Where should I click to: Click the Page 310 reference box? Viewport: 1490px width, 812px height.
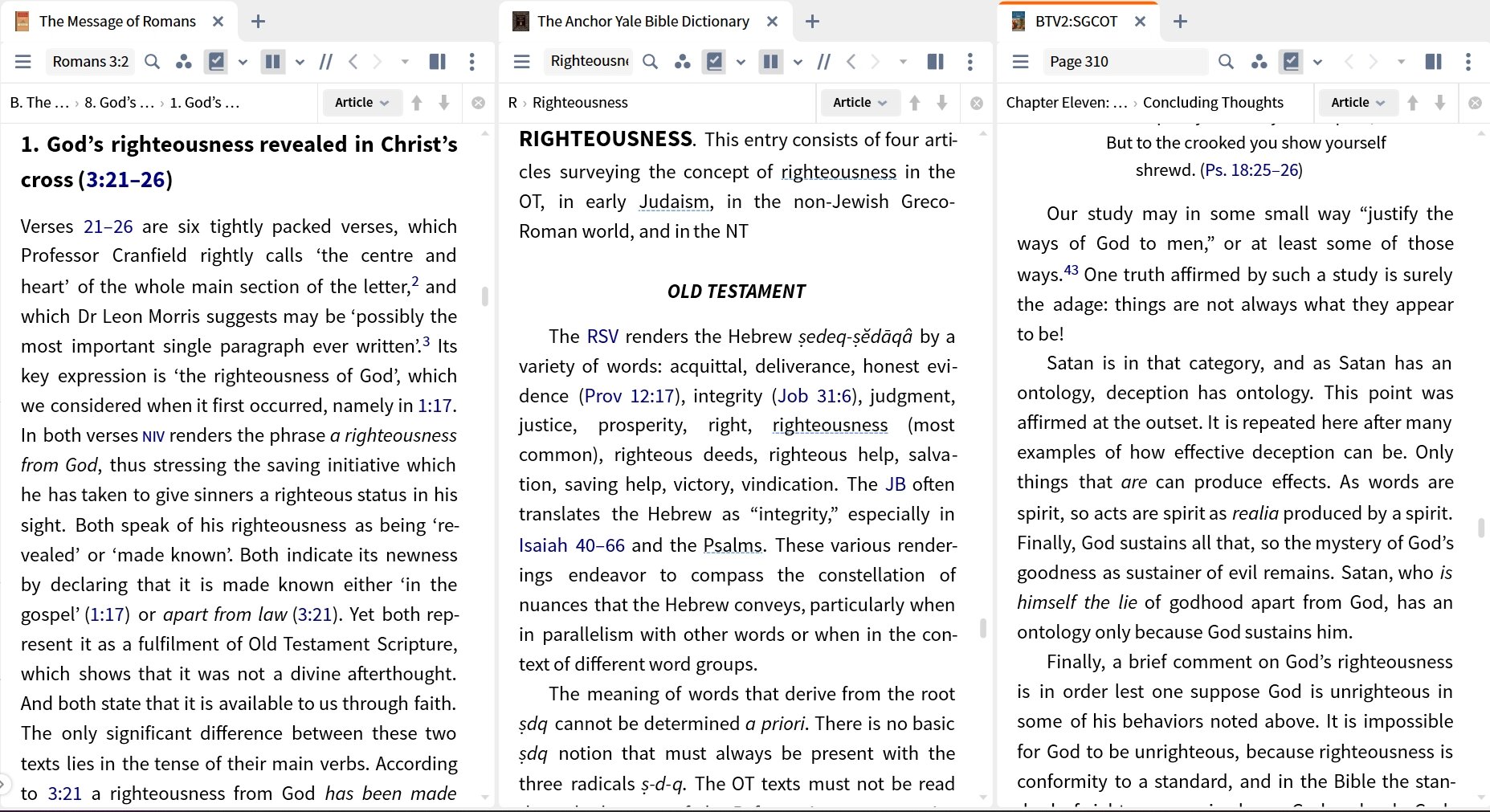pyautogui.click(x=1125, y=62)
